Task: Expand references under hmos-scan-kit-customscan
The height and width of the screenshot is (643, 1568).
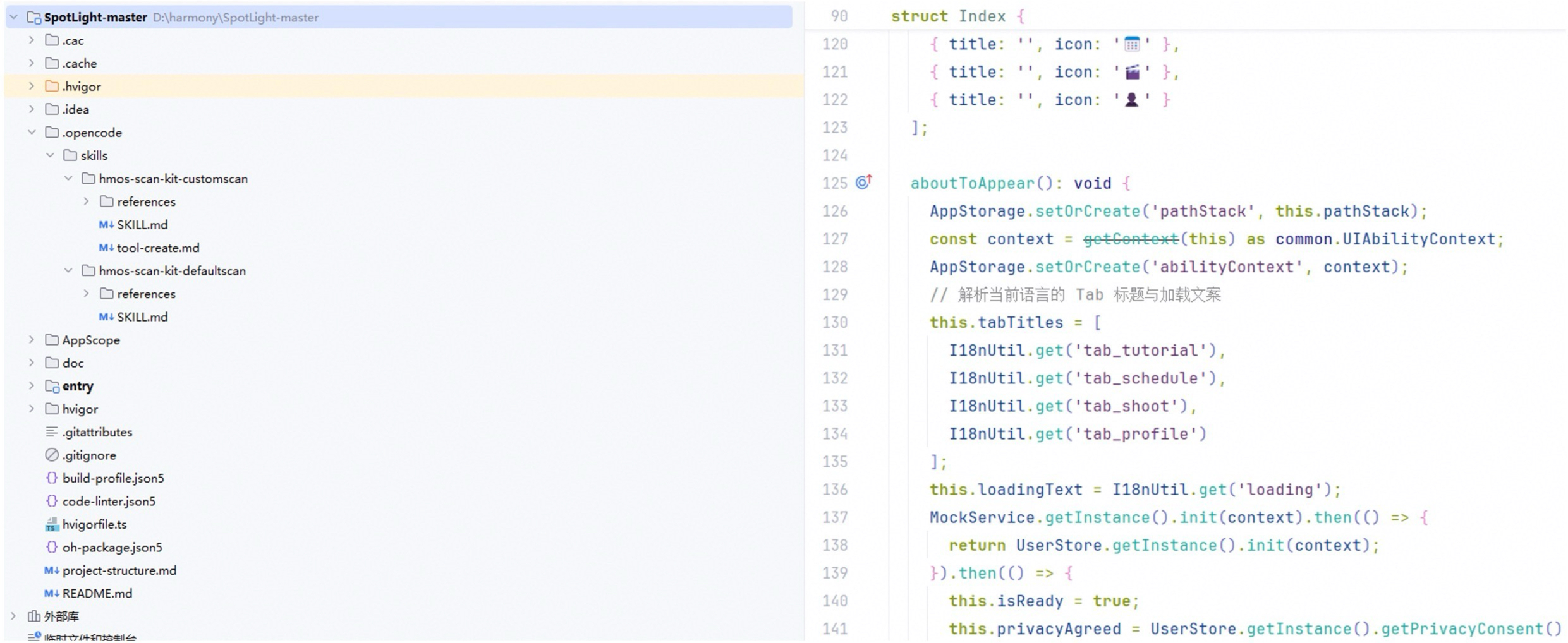Action: [x=87, y=201]
